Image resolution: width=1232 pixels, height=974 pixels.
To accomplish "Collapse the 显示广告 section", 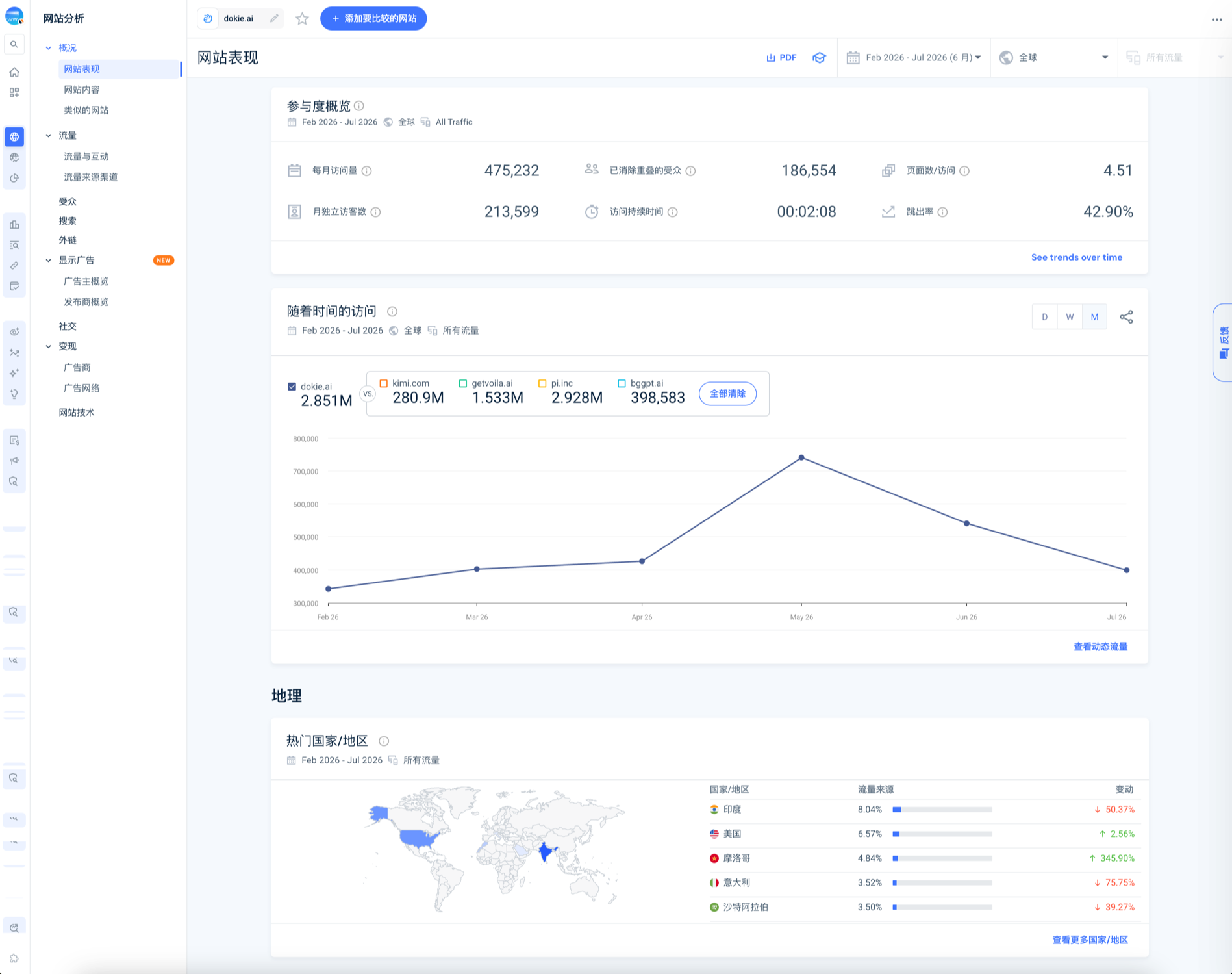I will pos(48,261).
